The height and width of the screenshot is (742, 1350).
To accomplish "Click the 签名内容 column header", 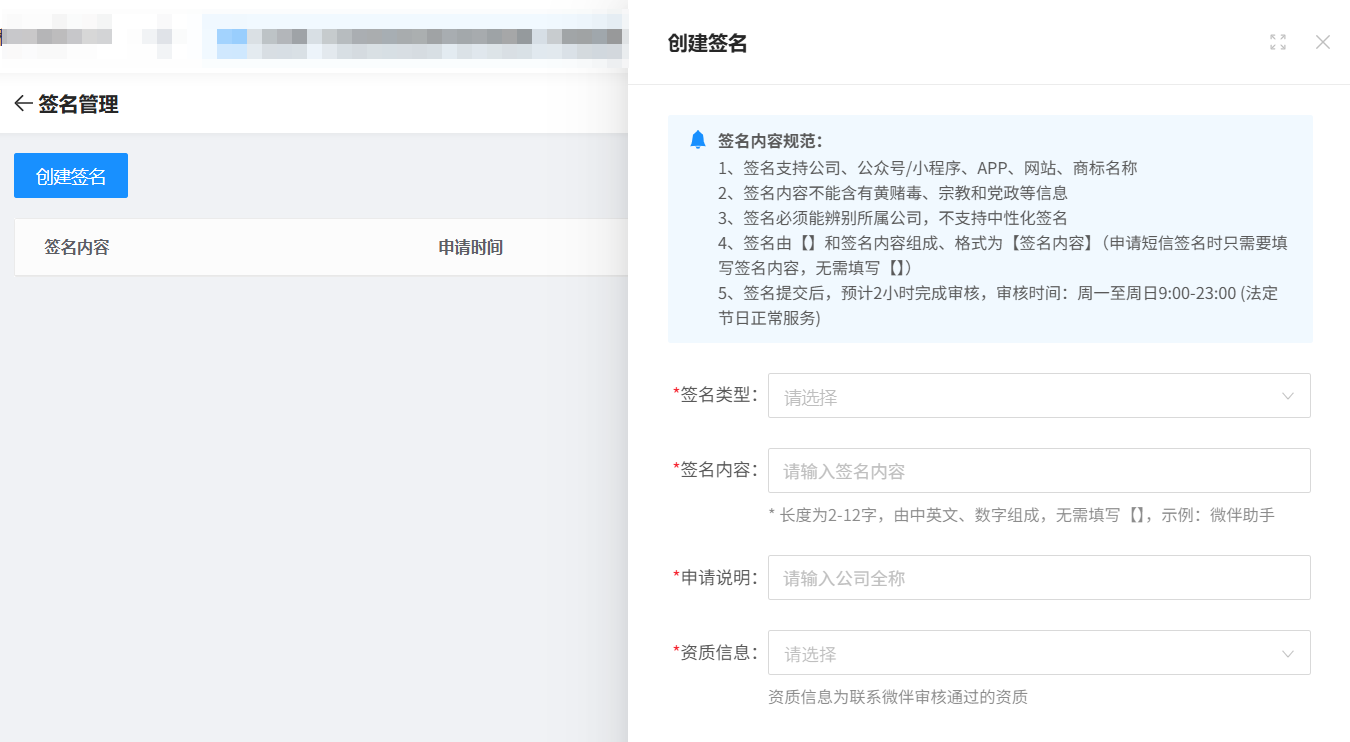I will [x=77, y=247].
